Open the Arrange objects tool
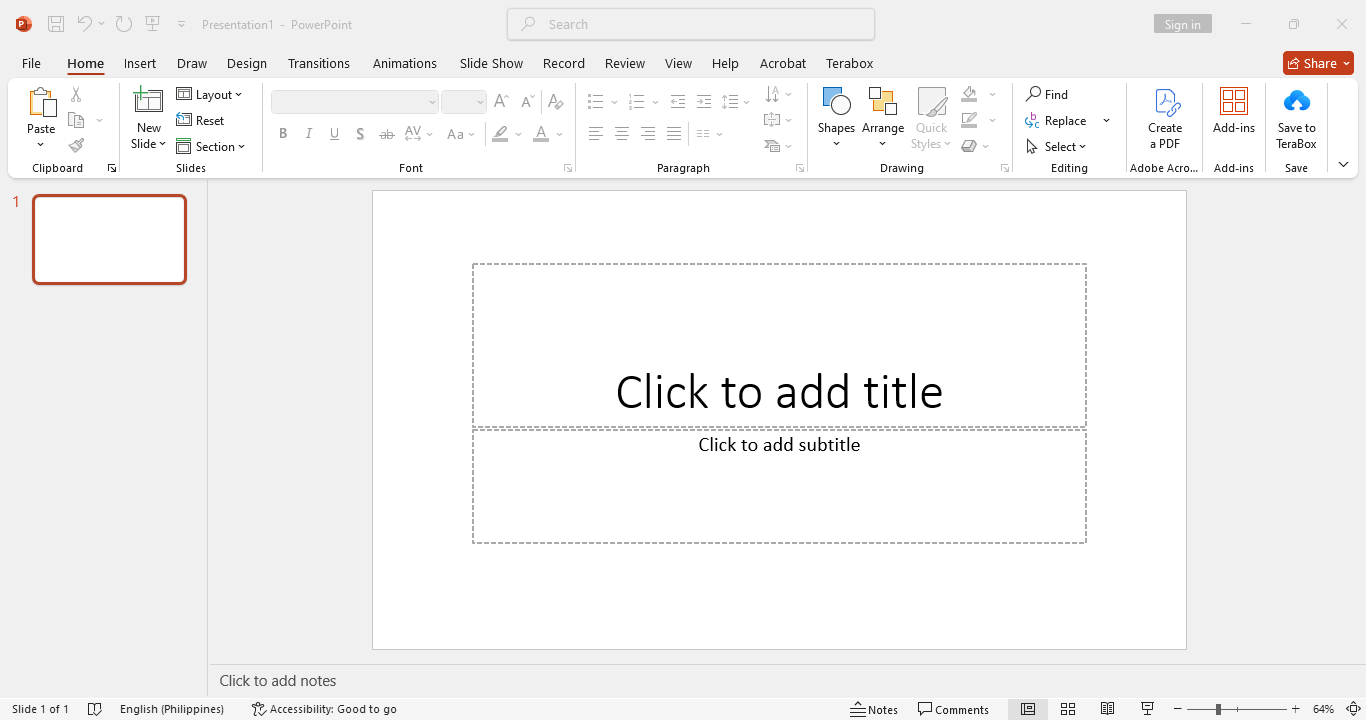Screen dimensions: 1366x720 coord(882,102)
